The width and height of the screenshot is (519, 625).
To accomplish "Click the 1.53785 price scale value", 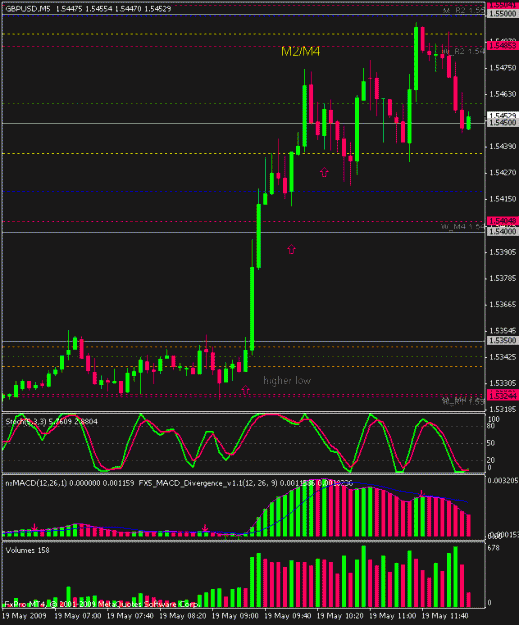I will [503, 278].
